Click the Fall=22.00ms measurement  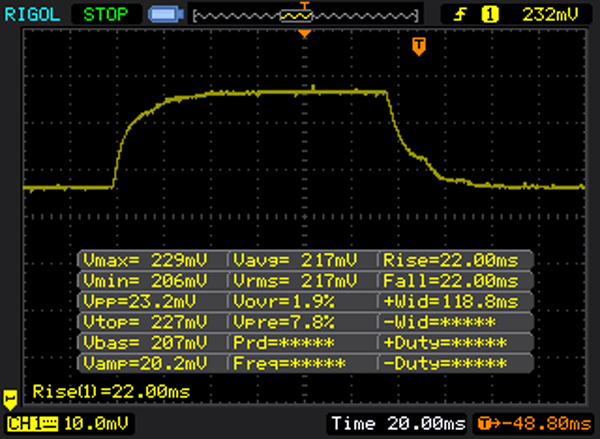[x=451, y=281]
